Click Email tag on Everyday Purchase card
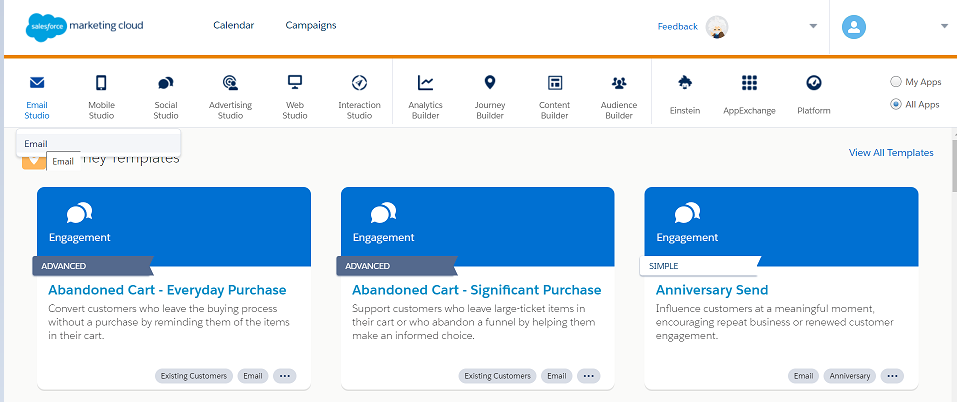Image resolution: width=957 pixels, height=402 pixels. point(253,376)
